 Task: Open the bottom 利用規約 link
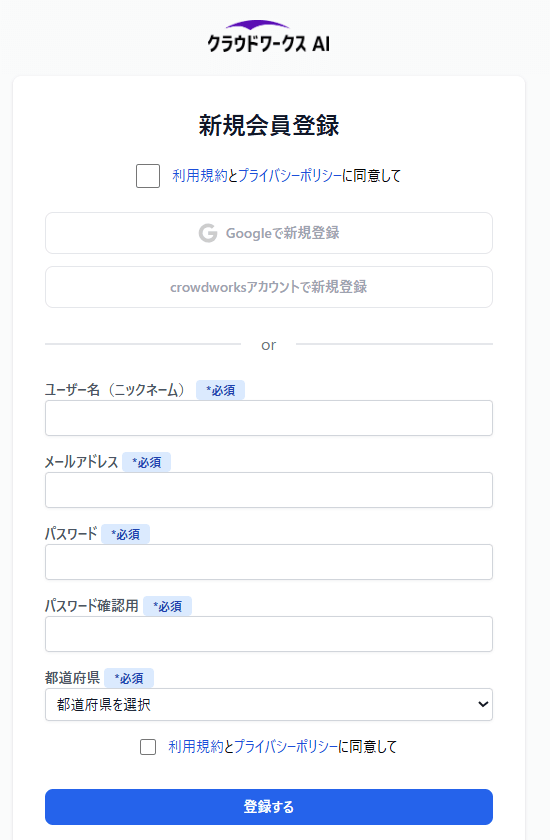click(196, 747)
